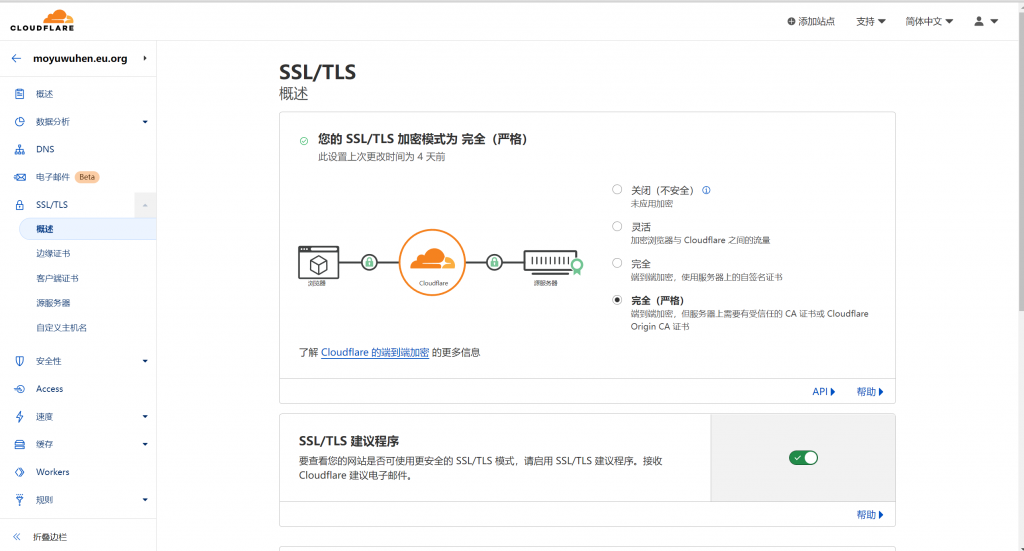Click 帮助 link in the 建议程序 card

tap(870, 514)
